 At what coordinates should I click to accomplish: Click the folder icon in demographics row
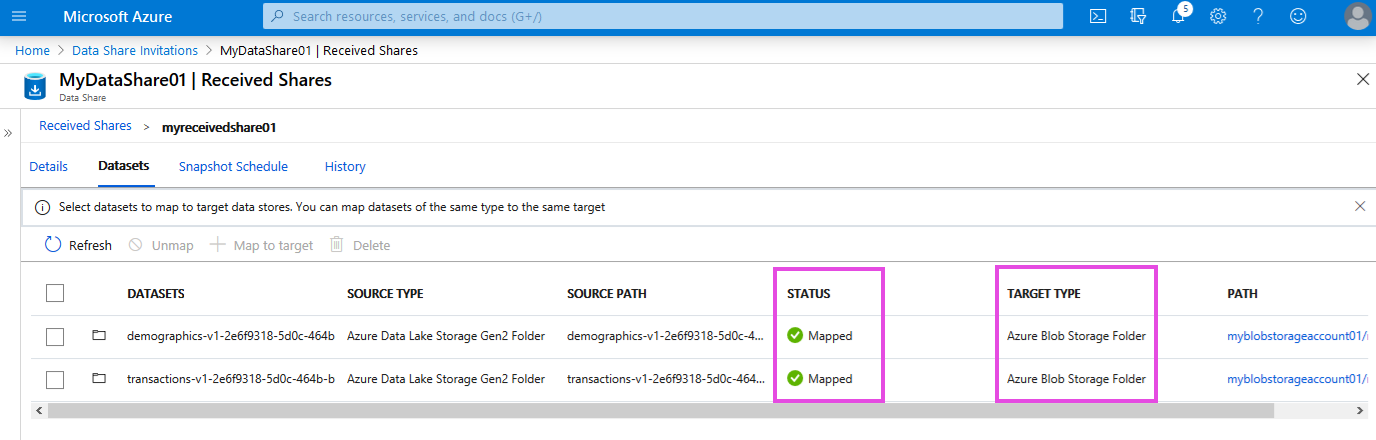99,336
